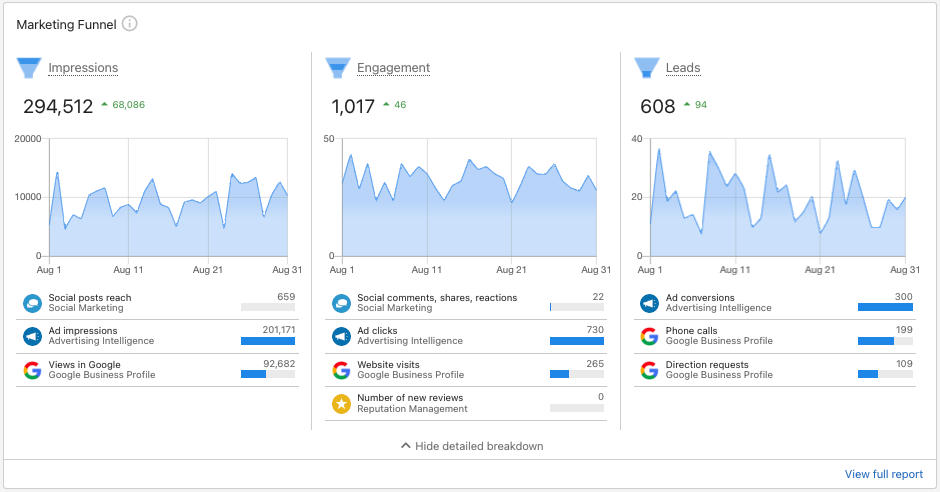Click the Marketing Funnel info icon
The height and width of the screenshot is (492, 940).
(130, 24)
